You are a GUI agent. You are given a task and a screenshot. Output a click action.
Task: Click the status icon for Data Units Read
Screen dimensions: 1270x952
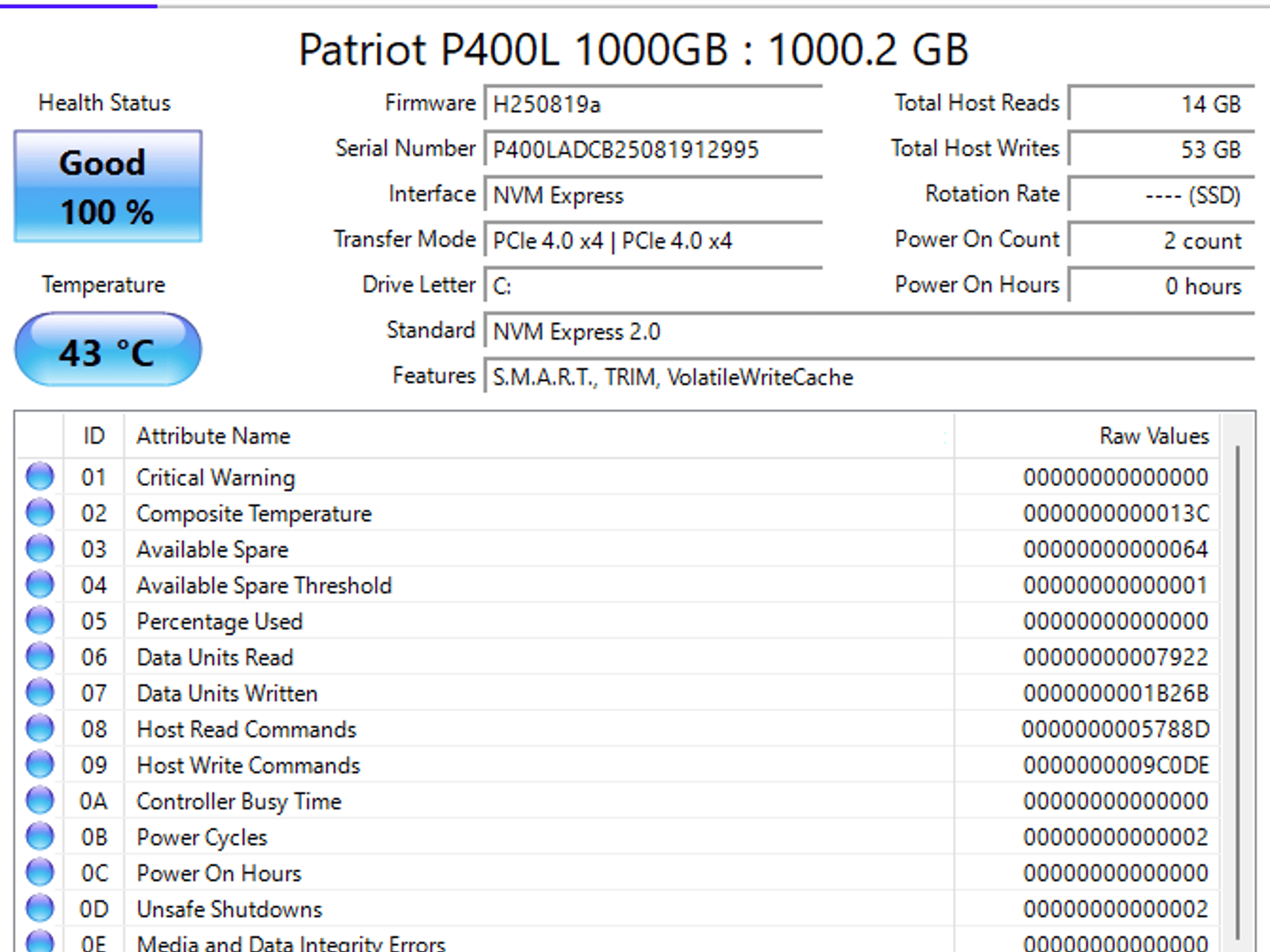pos(40,656)
